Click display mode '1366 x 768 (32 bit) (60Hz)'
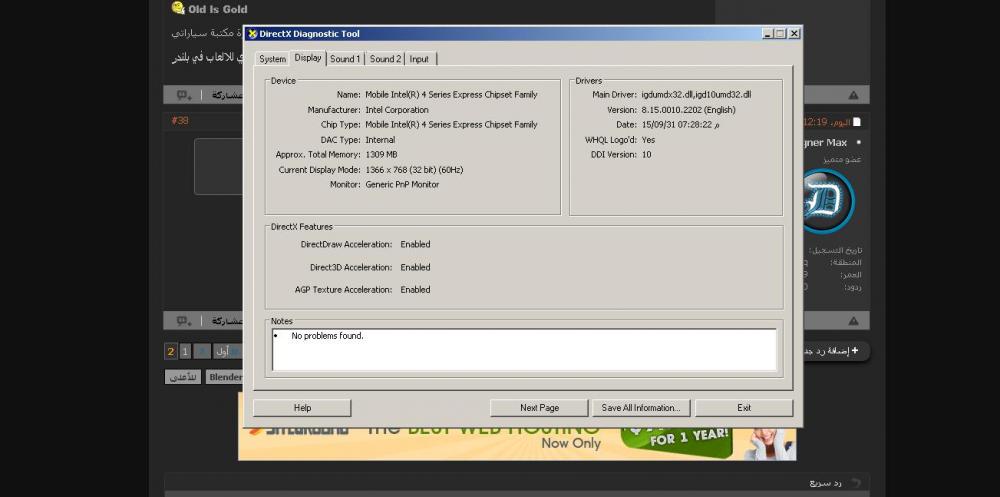The image size is (1000, 497). tap(414, 170)
